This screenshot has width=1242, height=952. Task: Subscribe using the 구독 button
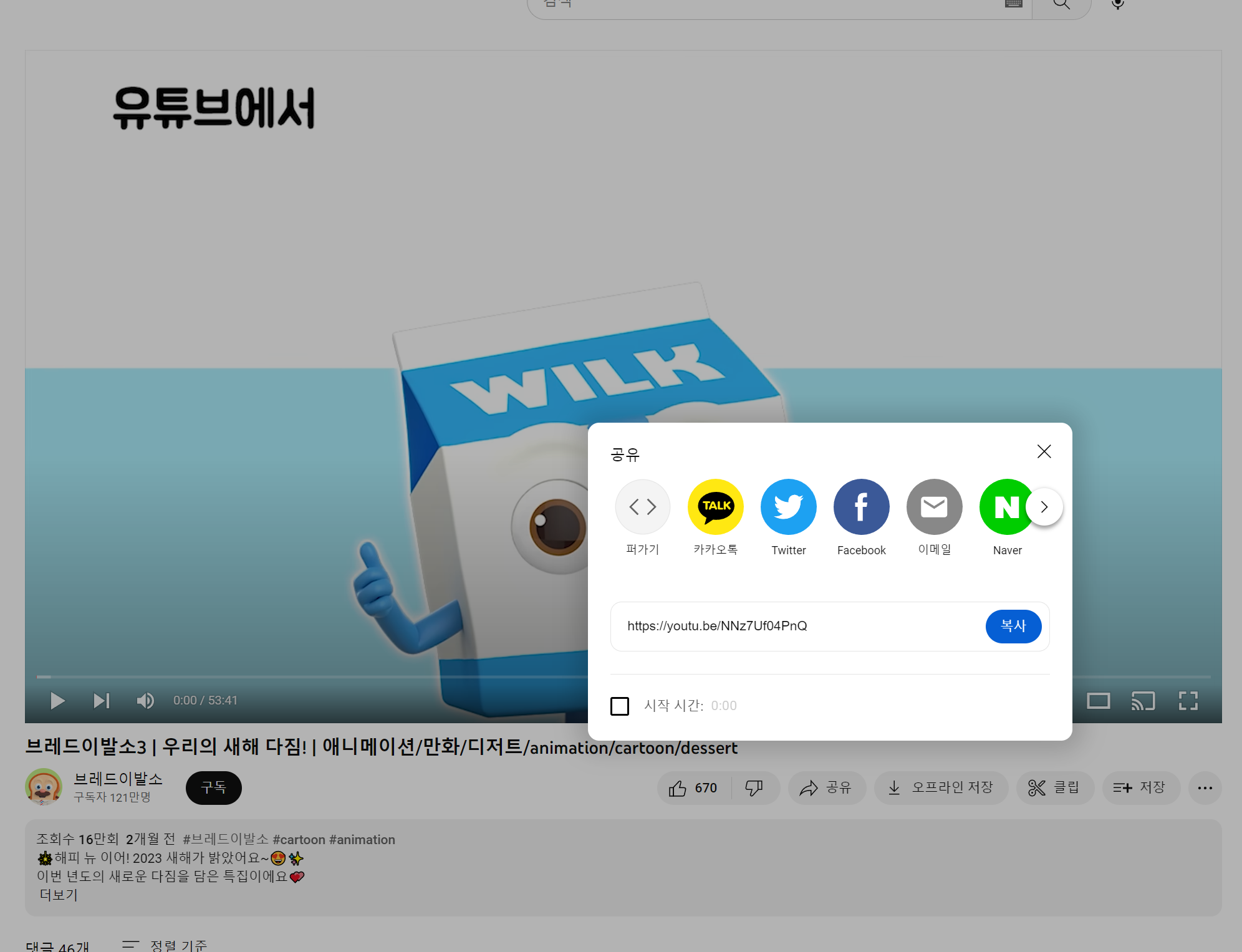213,787
